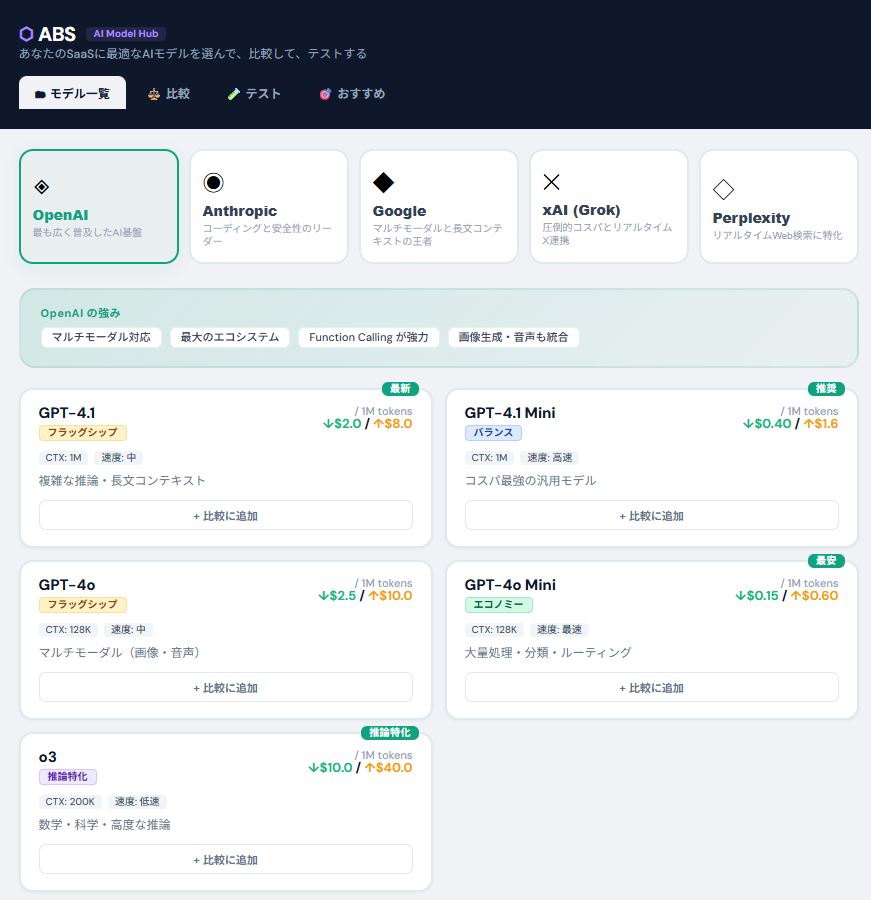The width and height of the screenshot is (871, 900).
Task: Switch to the 比較 tab
Action: point(169,94)
